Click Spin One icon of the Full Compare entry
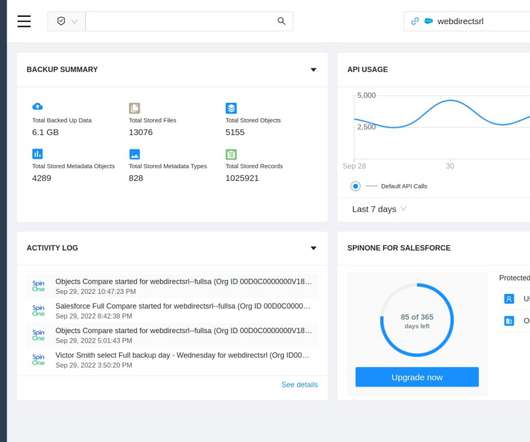The height and width of the screenshot is (442, 530). pos(39,311)
